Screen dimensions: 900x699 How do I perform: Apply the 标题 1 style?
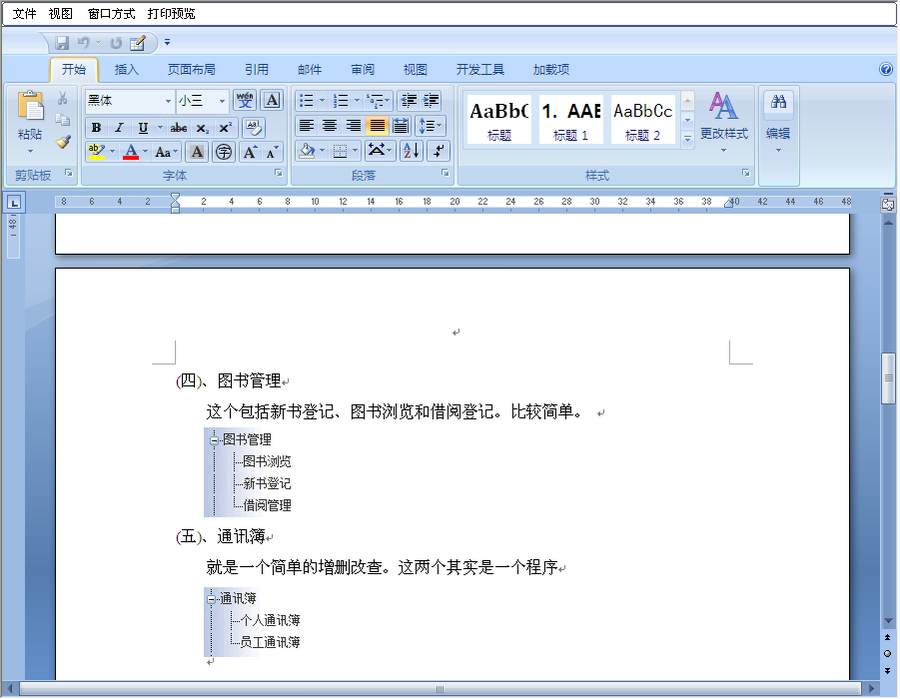tap(571, 119)
